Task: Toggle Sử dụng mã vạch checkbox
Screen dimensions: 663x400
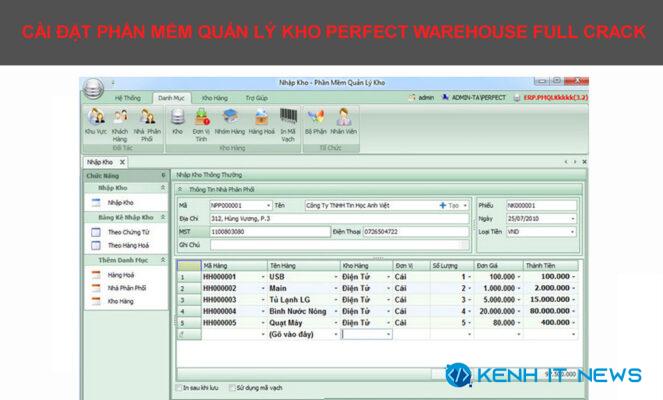Action: pyautogui.click(x=232, y=388)
